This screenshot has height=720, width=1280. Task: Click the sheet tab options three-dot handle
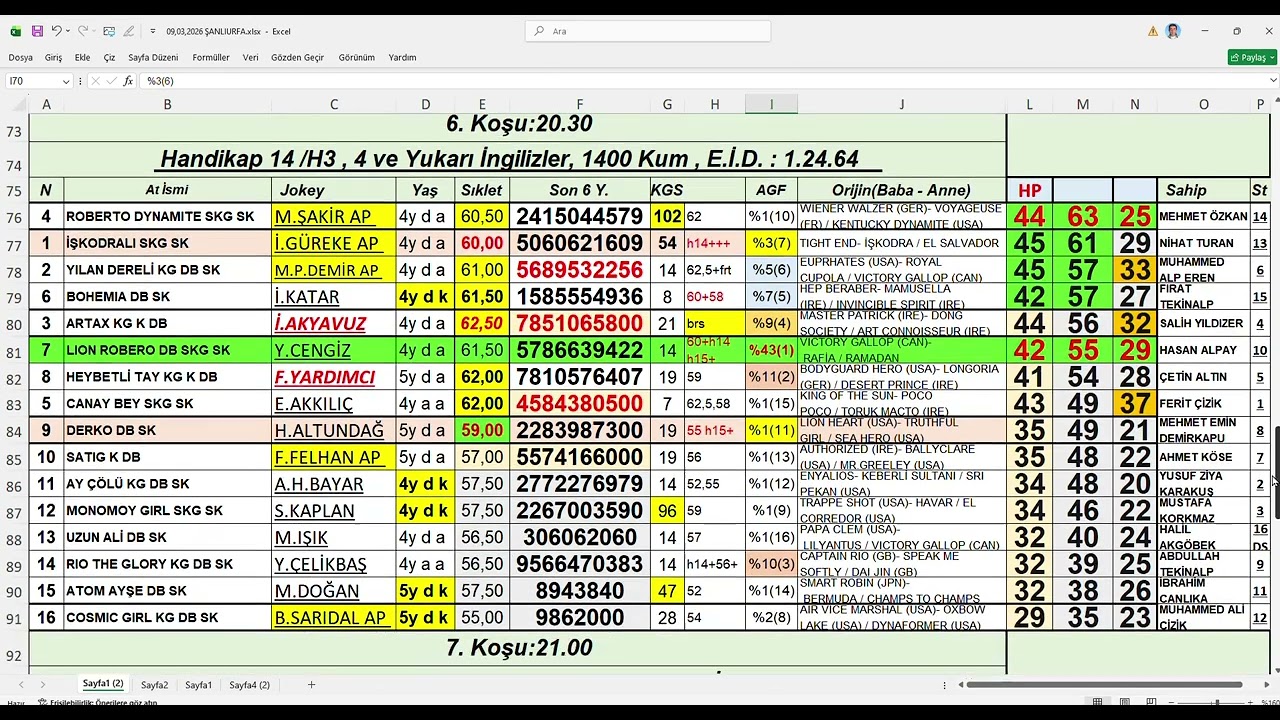[945, 685]
